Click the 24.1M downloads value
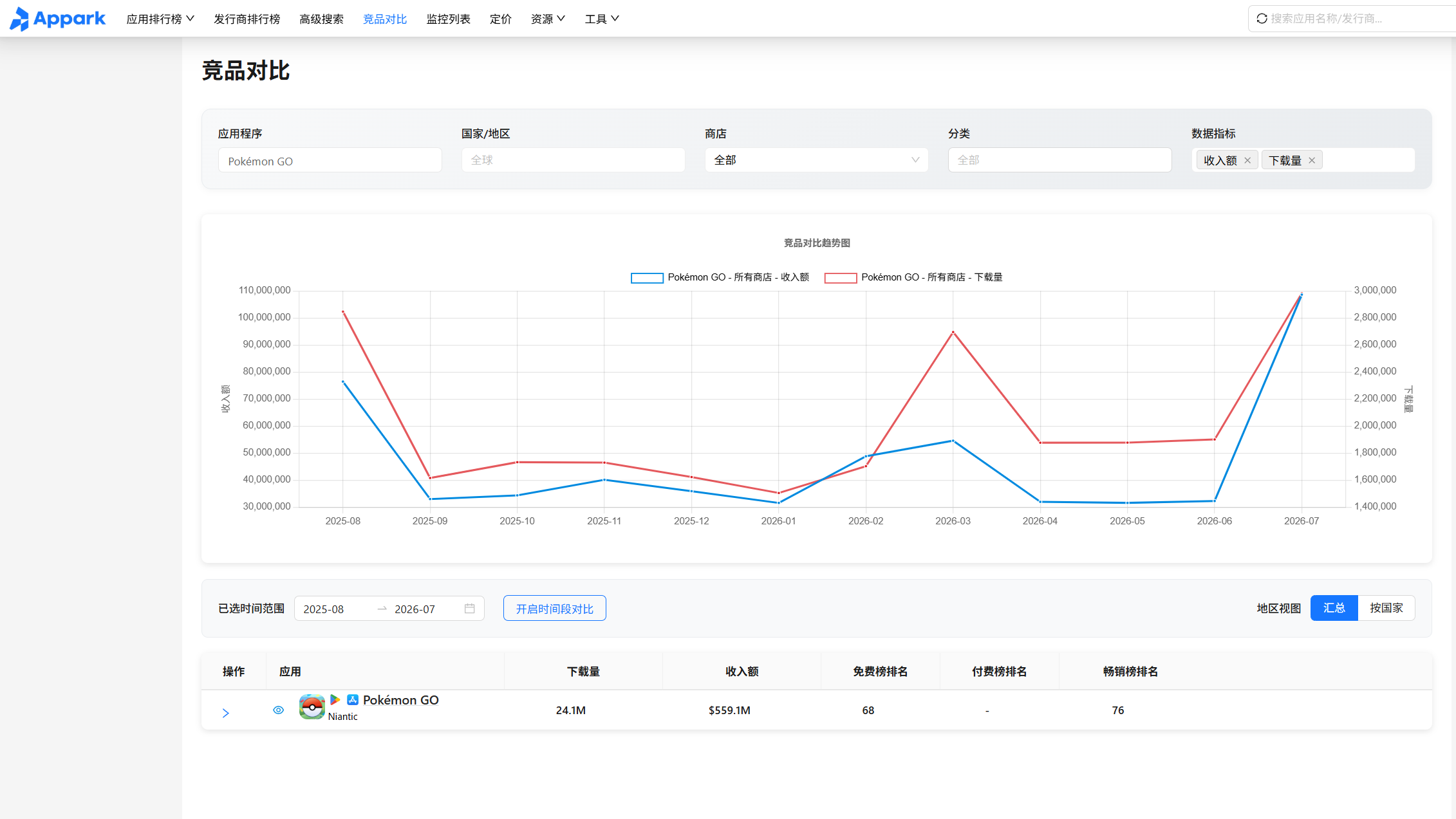This screenshot has height=819, width=1456. click(571, 710)
